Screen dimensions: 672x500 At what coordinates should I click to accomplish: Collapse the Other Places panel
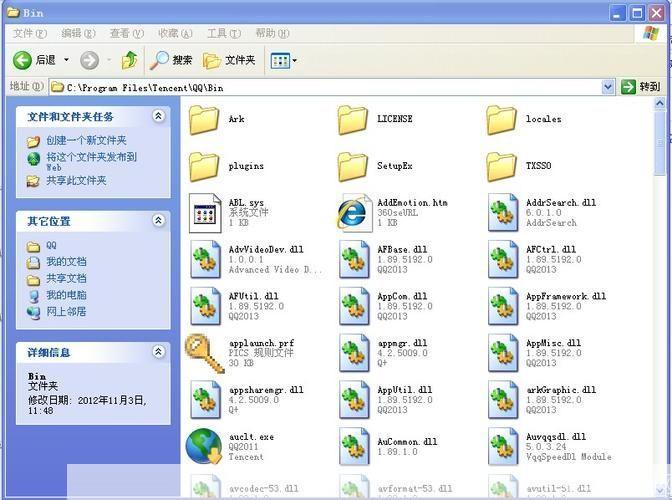pyautogui.click(x=158, y=220)
